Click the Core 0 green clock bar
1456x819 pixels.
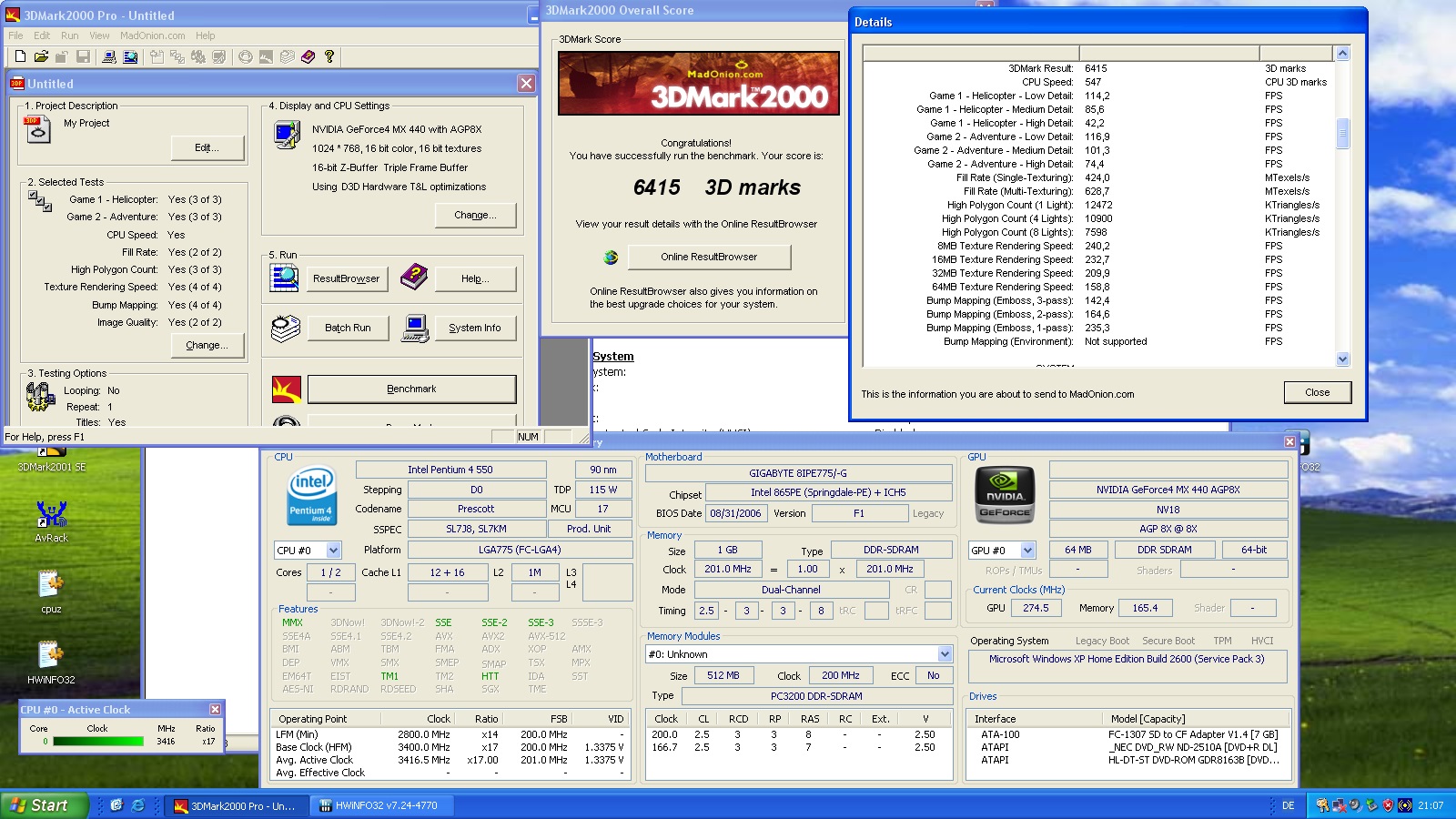98,742
